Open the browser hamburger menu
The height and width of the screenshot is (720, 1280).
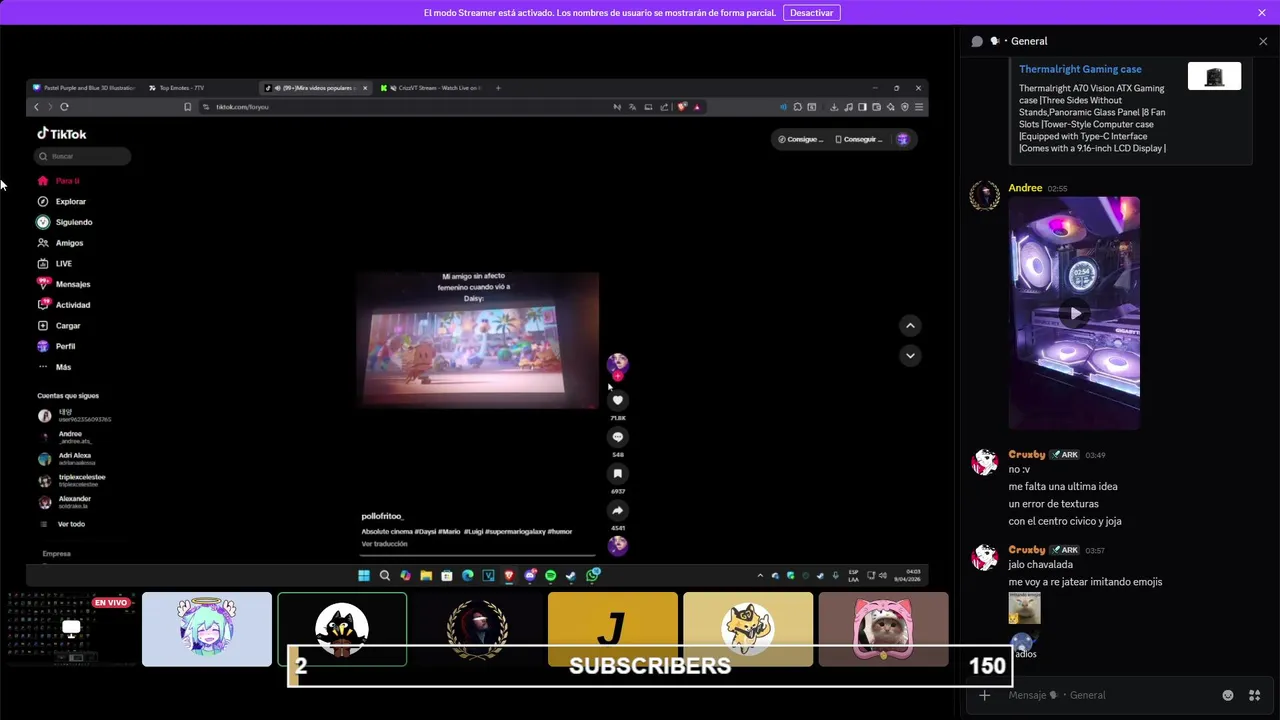pos(919,107)
